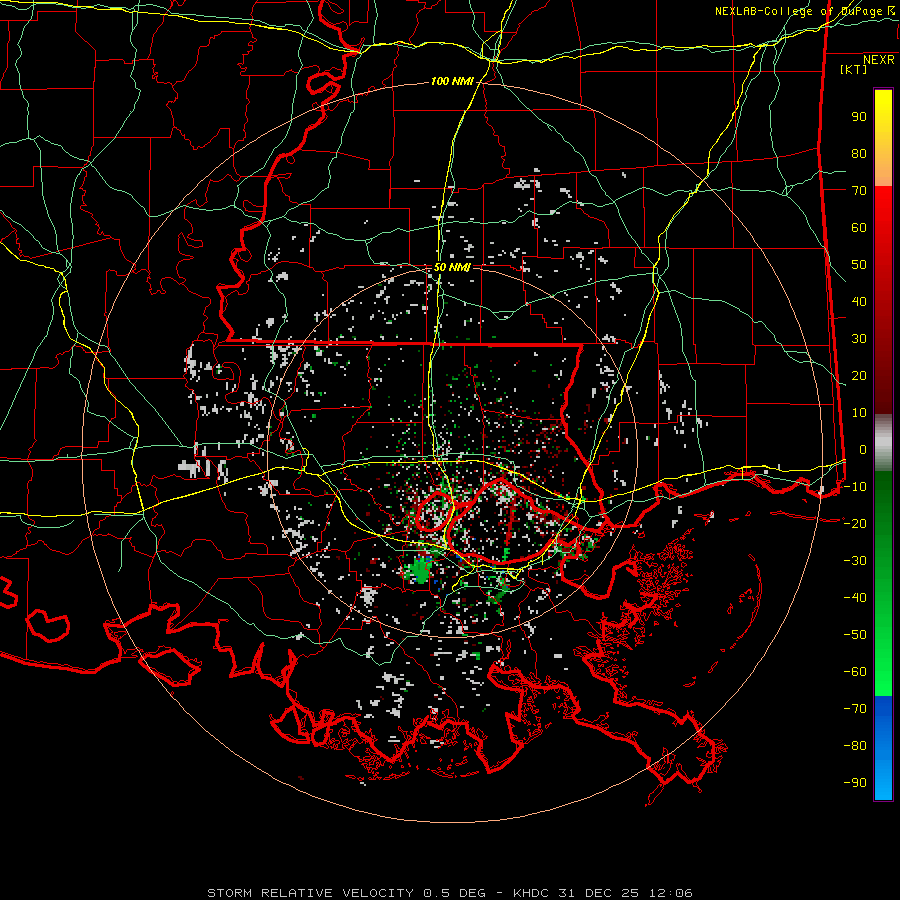Click the positive 80 scale value
The image size is (900, 900).
pyautogui.click(x=859, y=153)
